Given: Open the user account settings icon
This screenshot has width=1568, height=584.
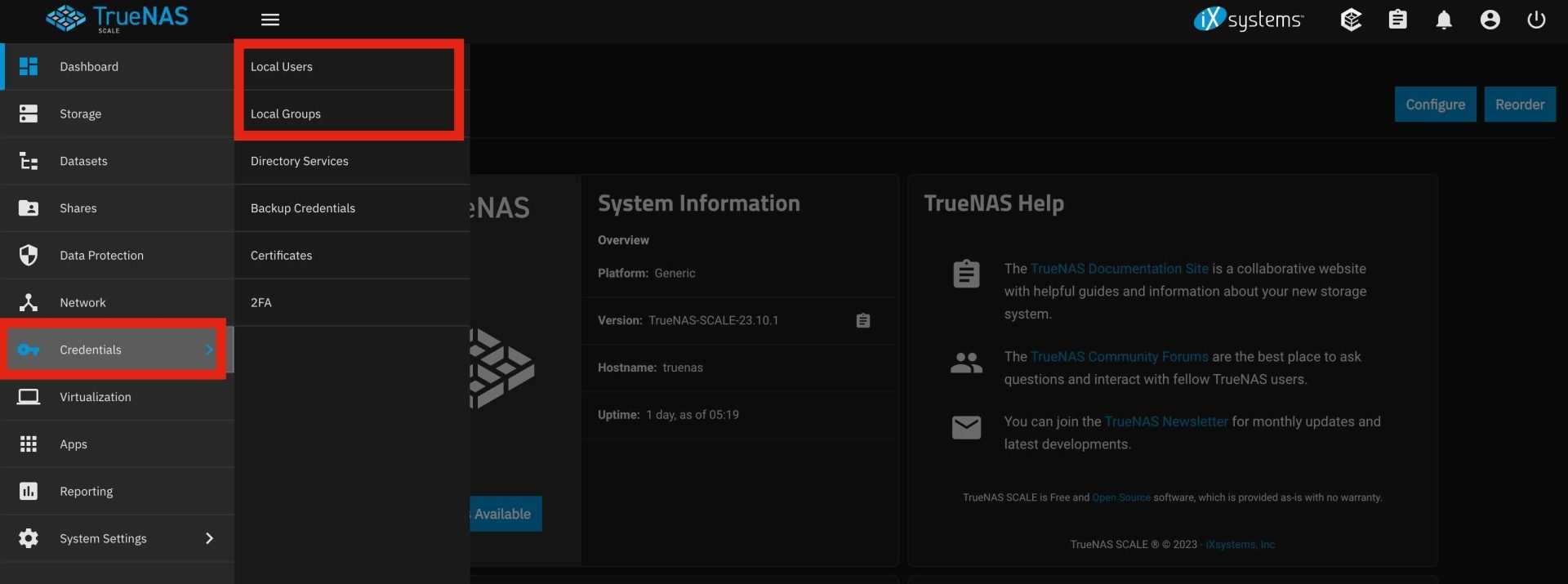Looking at the screenshot, I should pyautogui.click(x=1490, y=20).
